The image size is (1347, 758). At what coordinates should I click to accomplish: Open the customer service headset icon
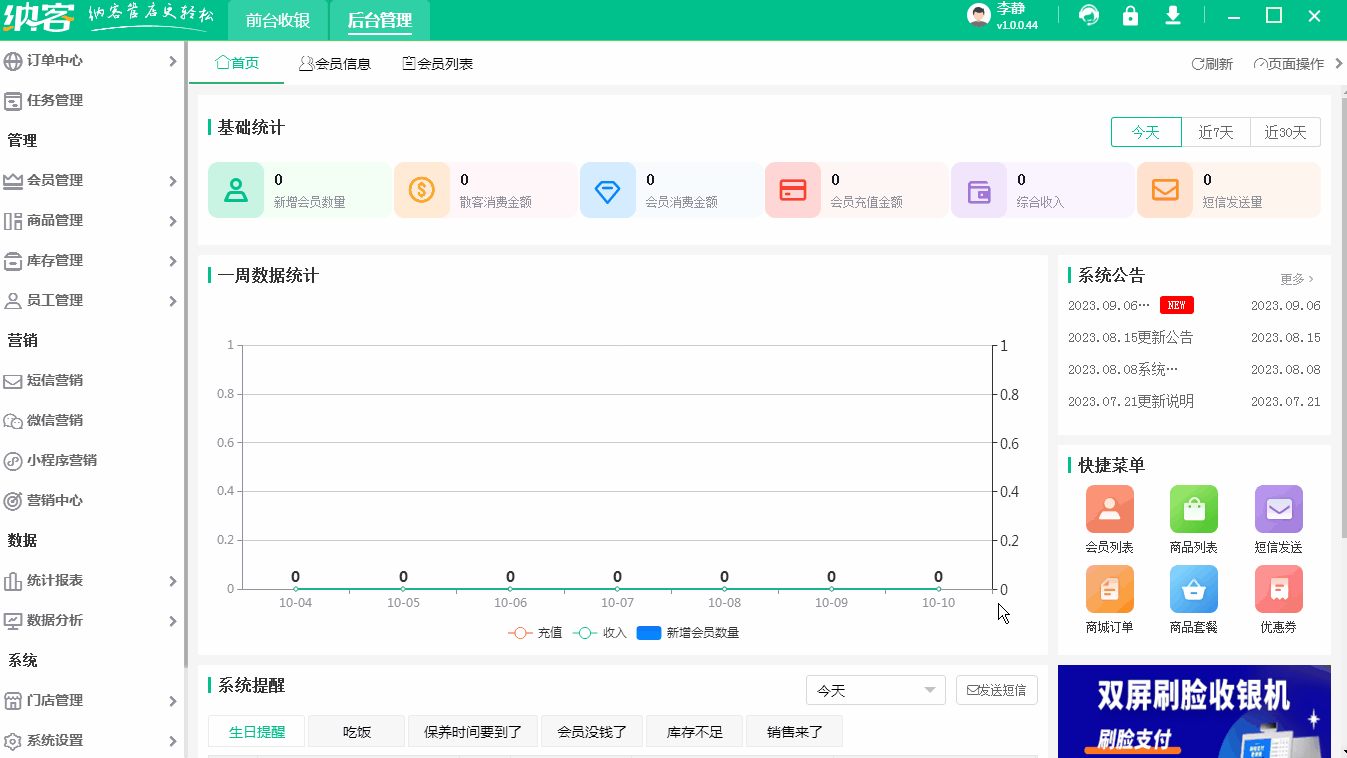pos(1088,16)
